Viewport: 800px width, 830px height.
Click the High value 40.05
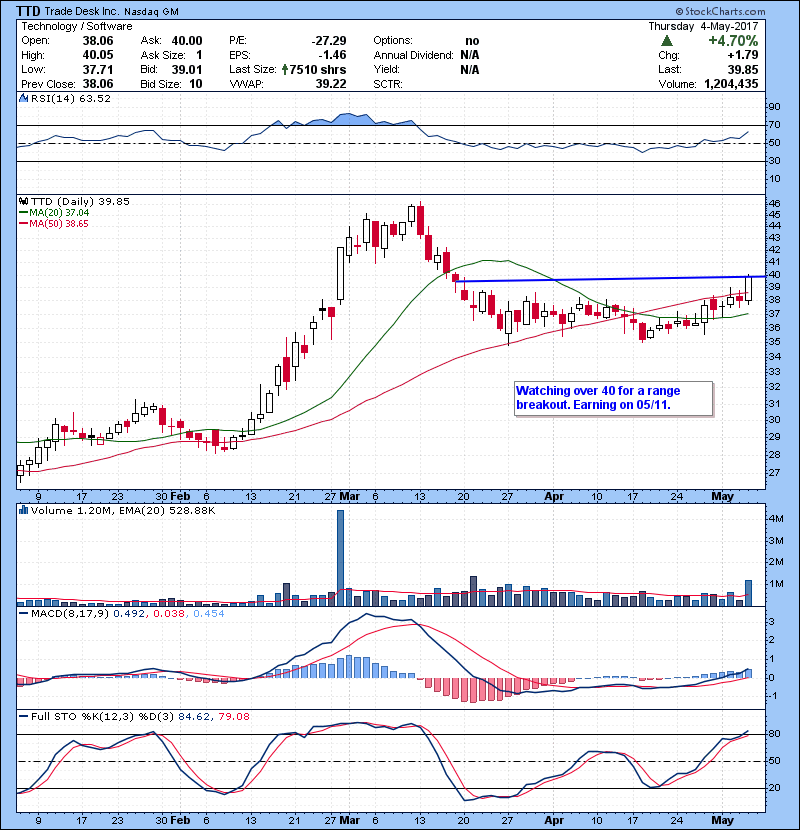(x=98, y=55)
